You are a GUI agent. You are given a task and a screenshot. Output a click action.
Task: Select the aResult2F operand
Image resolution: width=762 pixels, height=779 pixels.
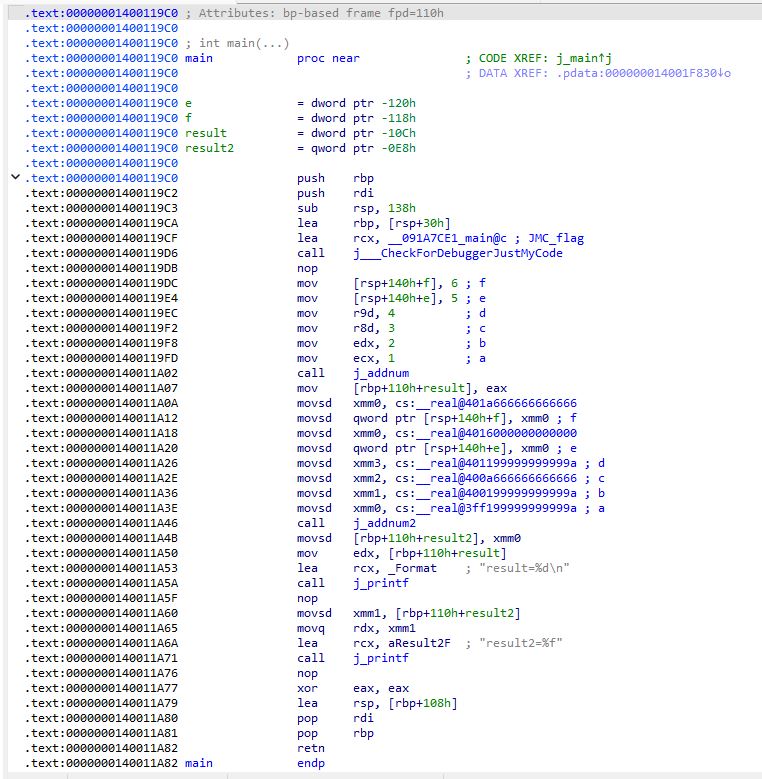pyautogui.click(x=419, y=643)
